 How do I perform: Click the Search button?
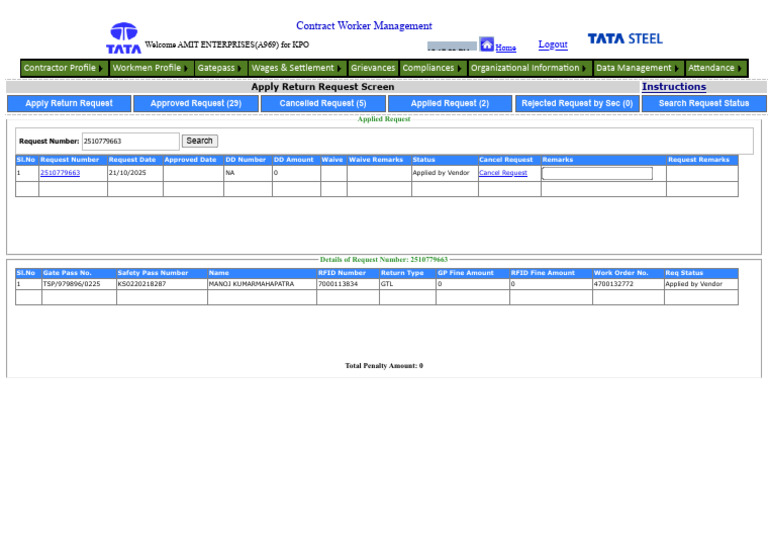tap(200, 141)
